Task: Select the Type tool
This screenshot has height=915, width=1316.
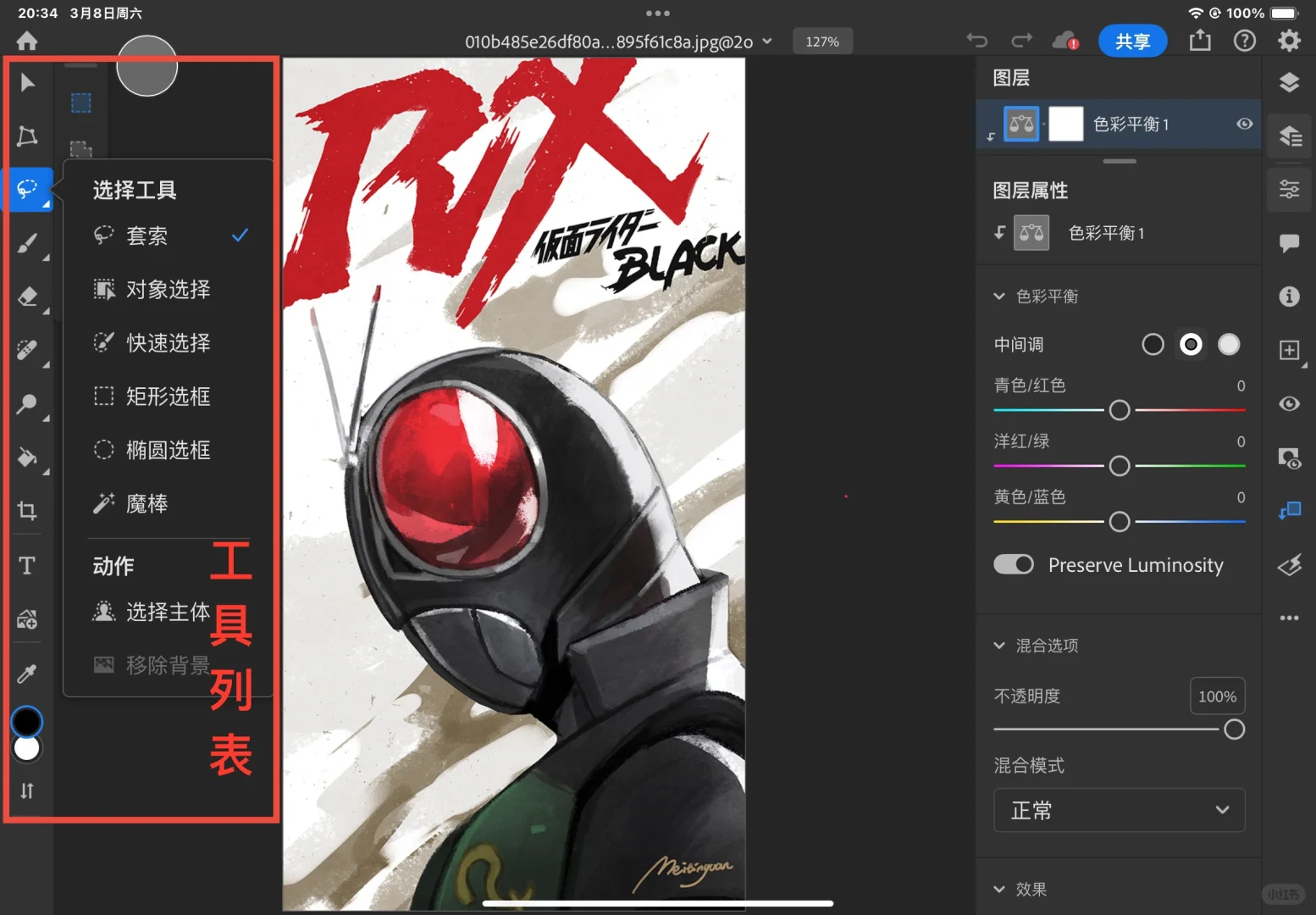Action: [x=26, y=565]
